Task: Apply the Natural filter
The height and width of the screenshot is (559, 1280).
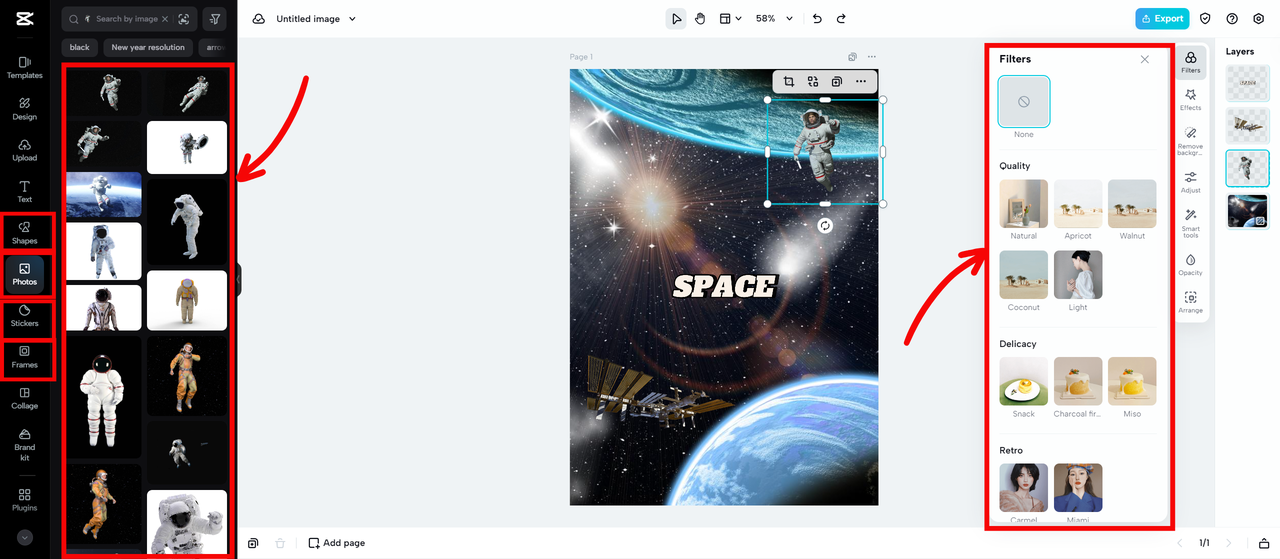Action: pos(1024,204)
